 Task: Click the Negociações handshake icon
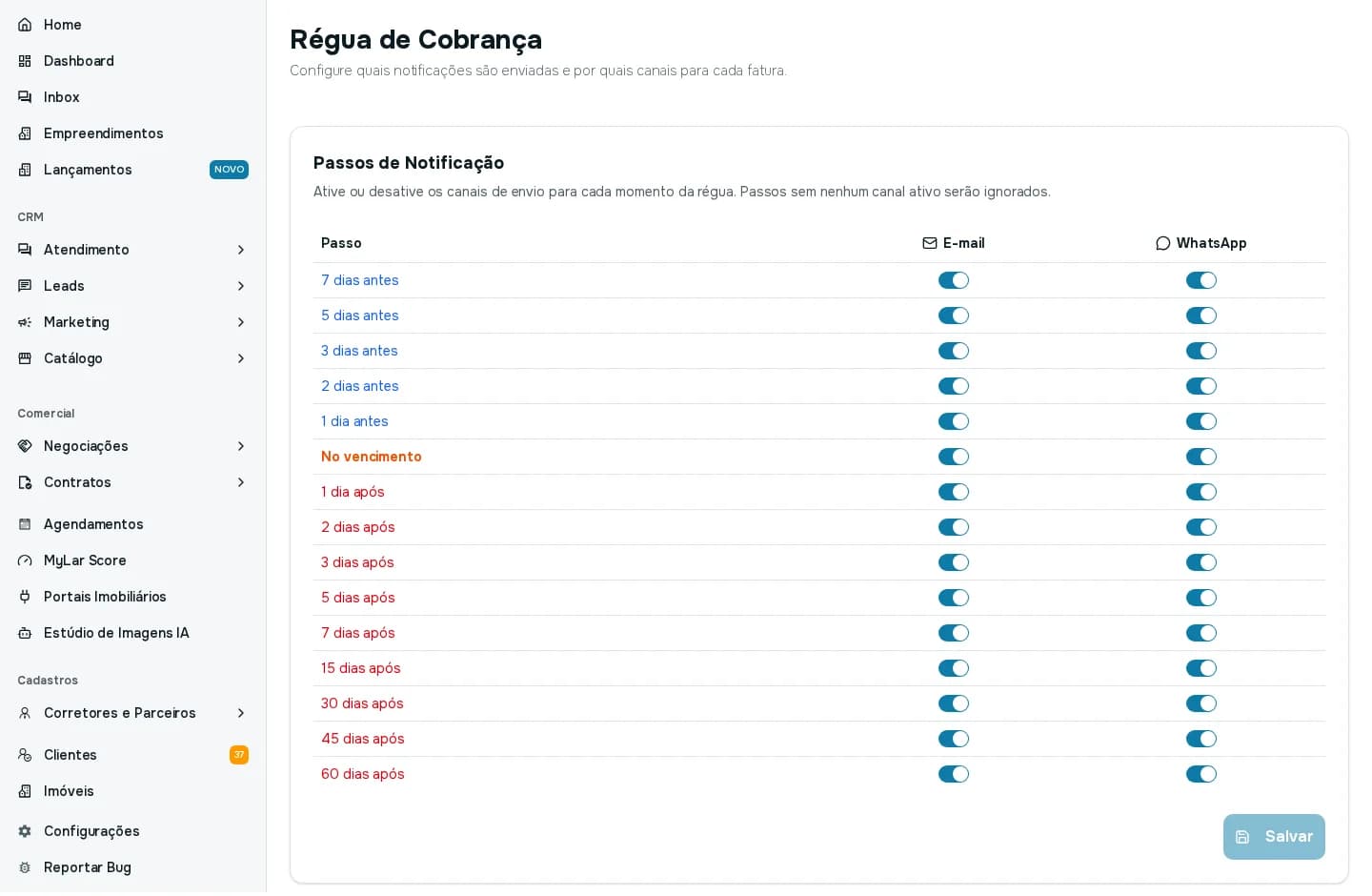pyautogui.click(x=25, y=446)
